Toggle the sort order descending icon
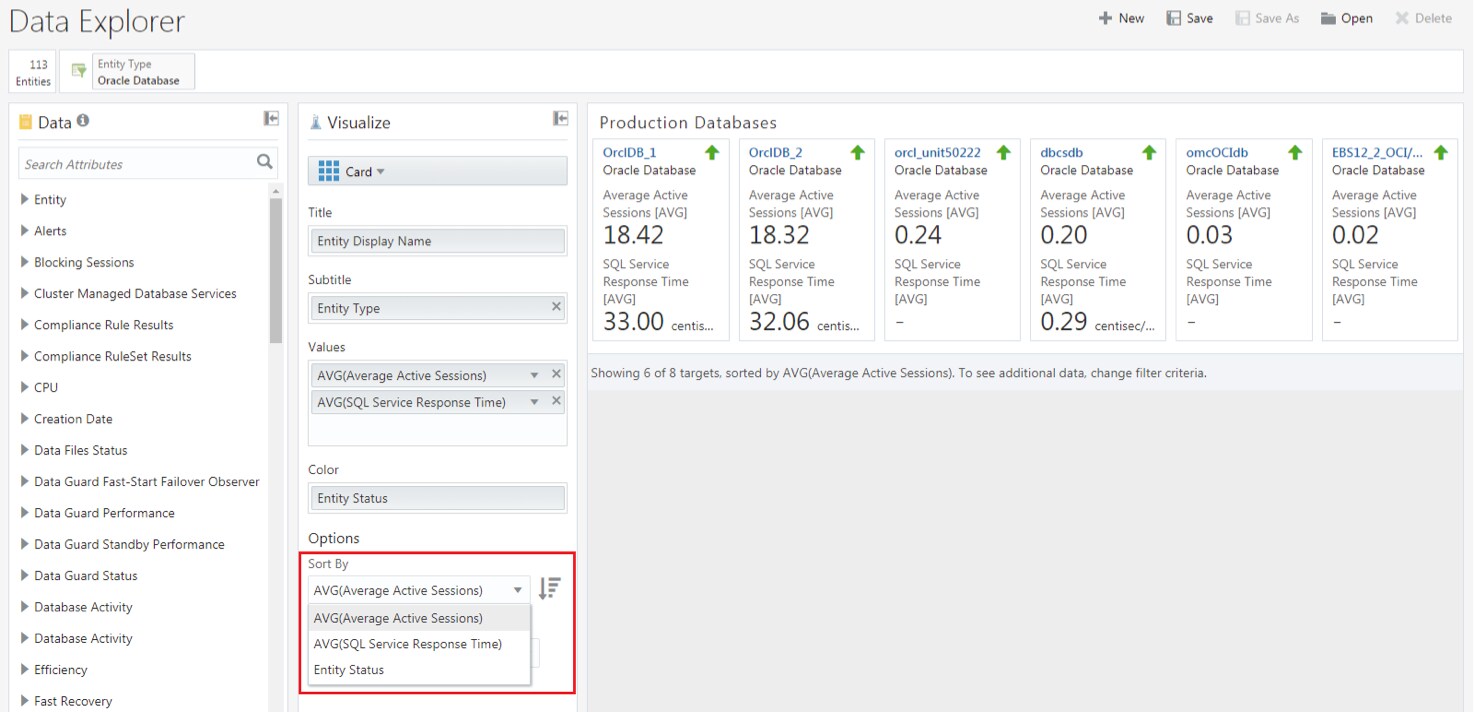The height and width of the screenshot is (712, 1475). [x=549, y=589]
